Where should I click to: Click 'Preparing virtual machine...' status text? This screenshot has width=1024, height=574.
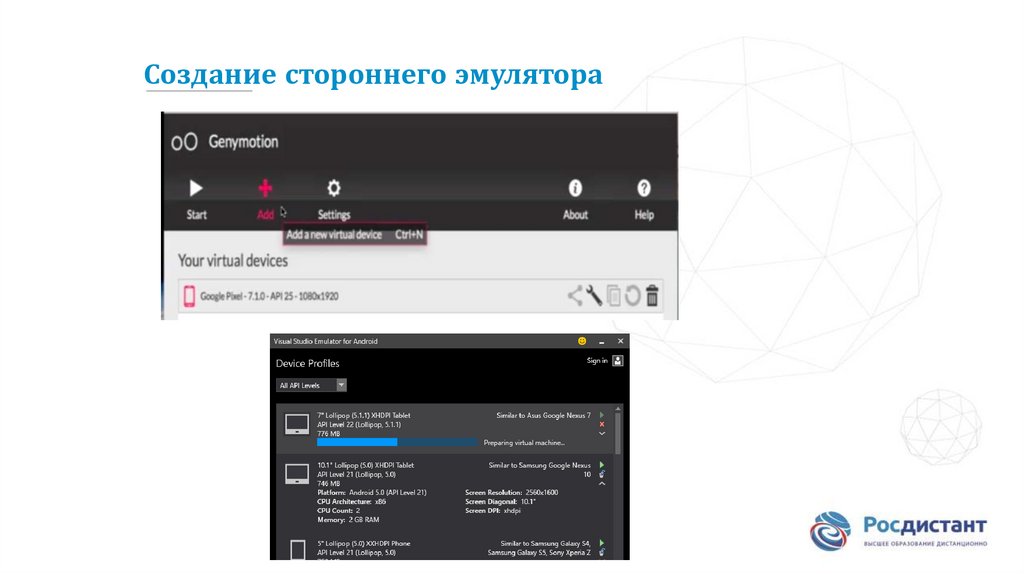click(524, 443)
